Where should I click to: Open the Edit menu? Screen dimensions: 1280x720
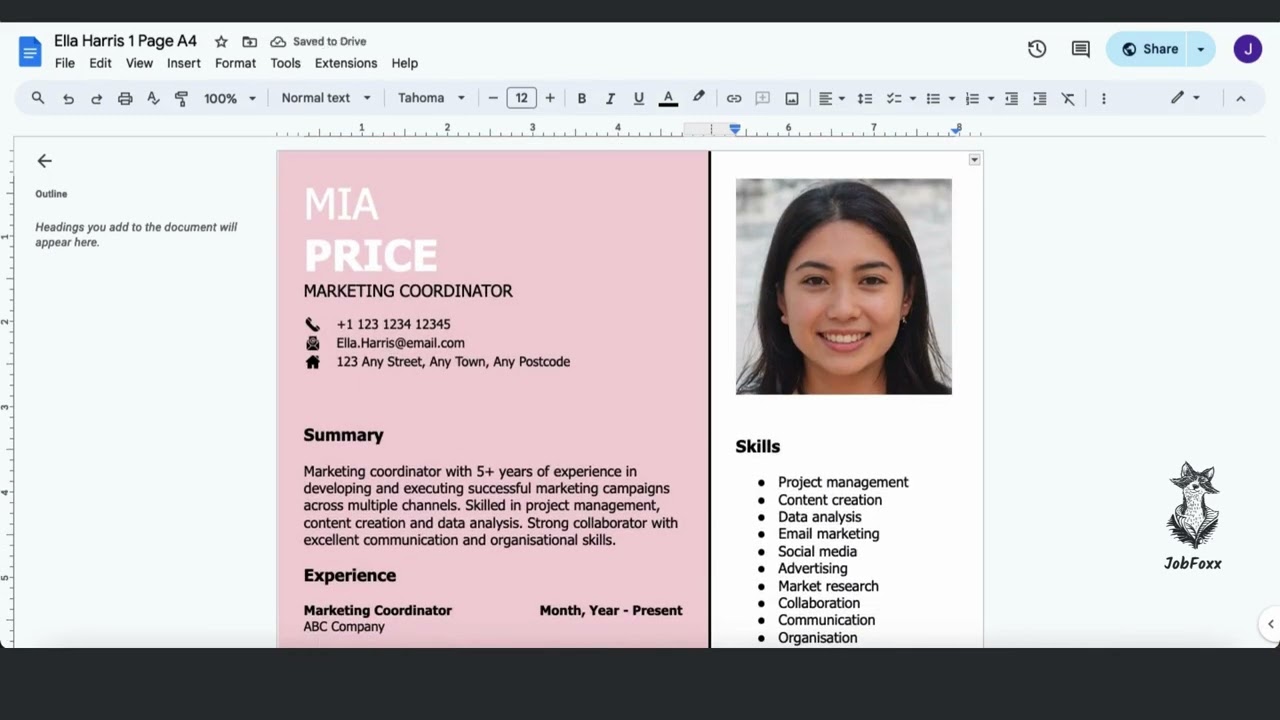point(100,63)
